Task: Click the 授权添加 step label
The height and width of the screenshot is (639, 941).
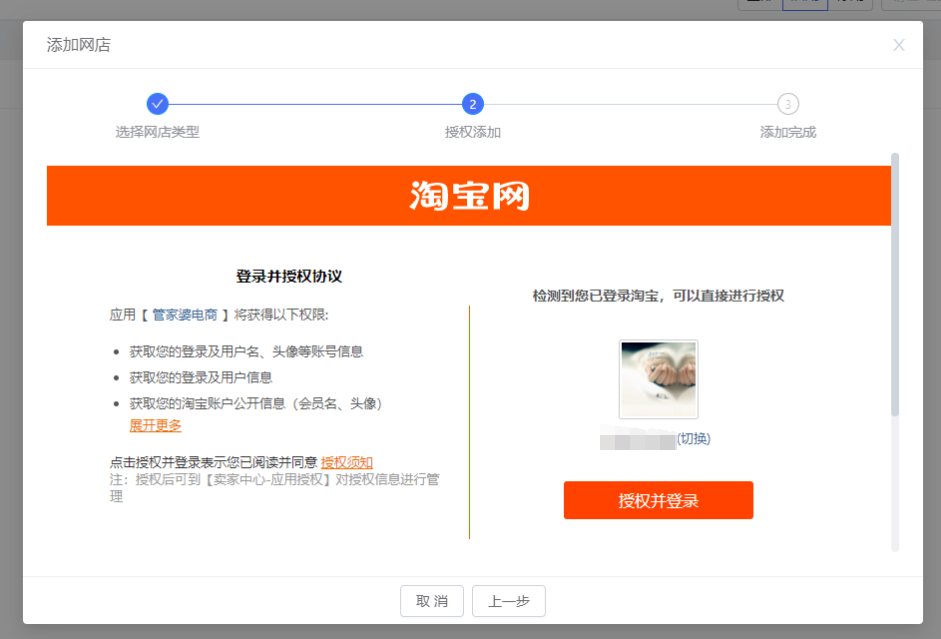Action: (x=473, y=132)
